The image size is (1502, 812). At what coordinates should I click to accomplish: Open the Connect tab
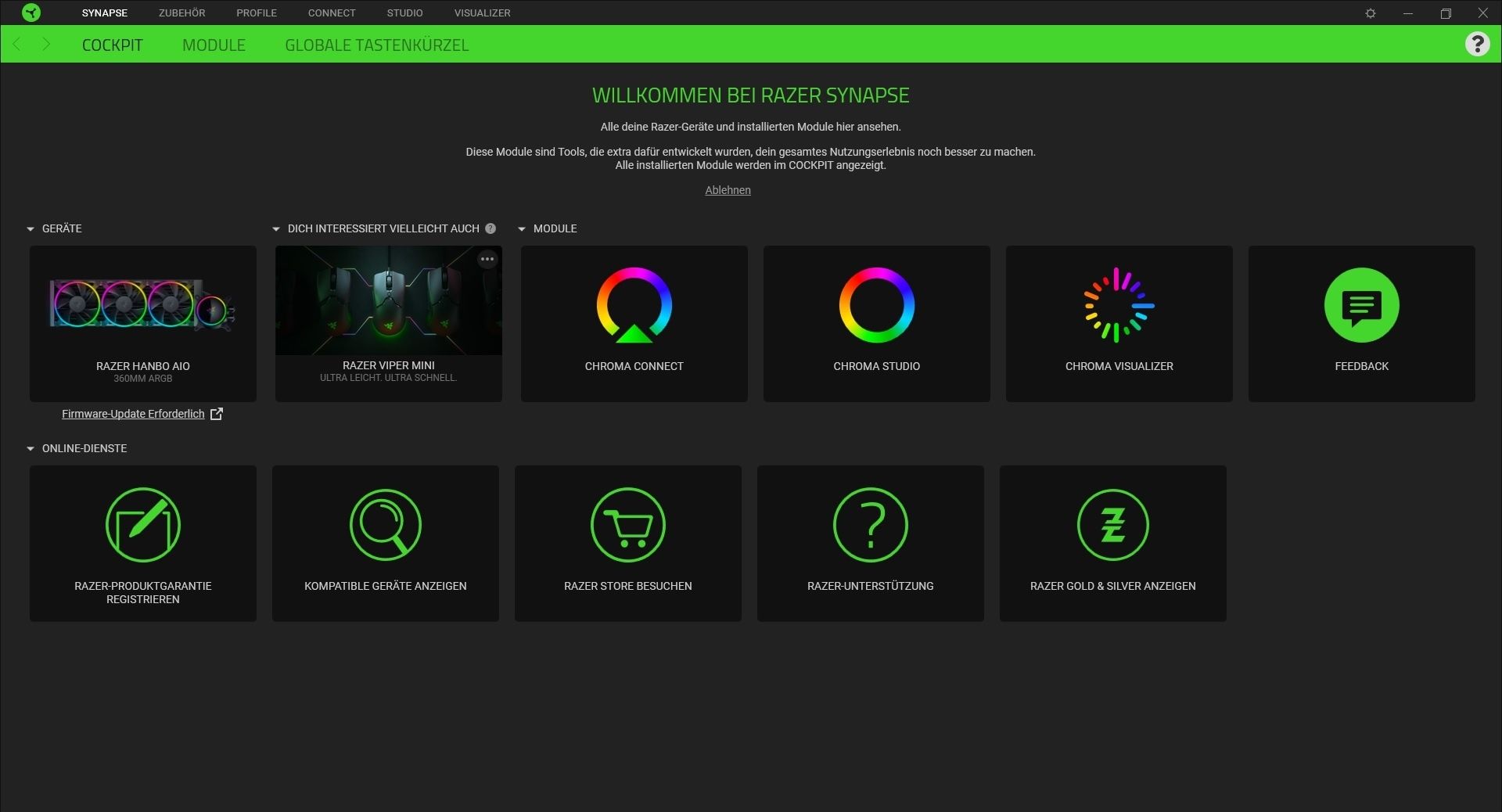(332, 13)
